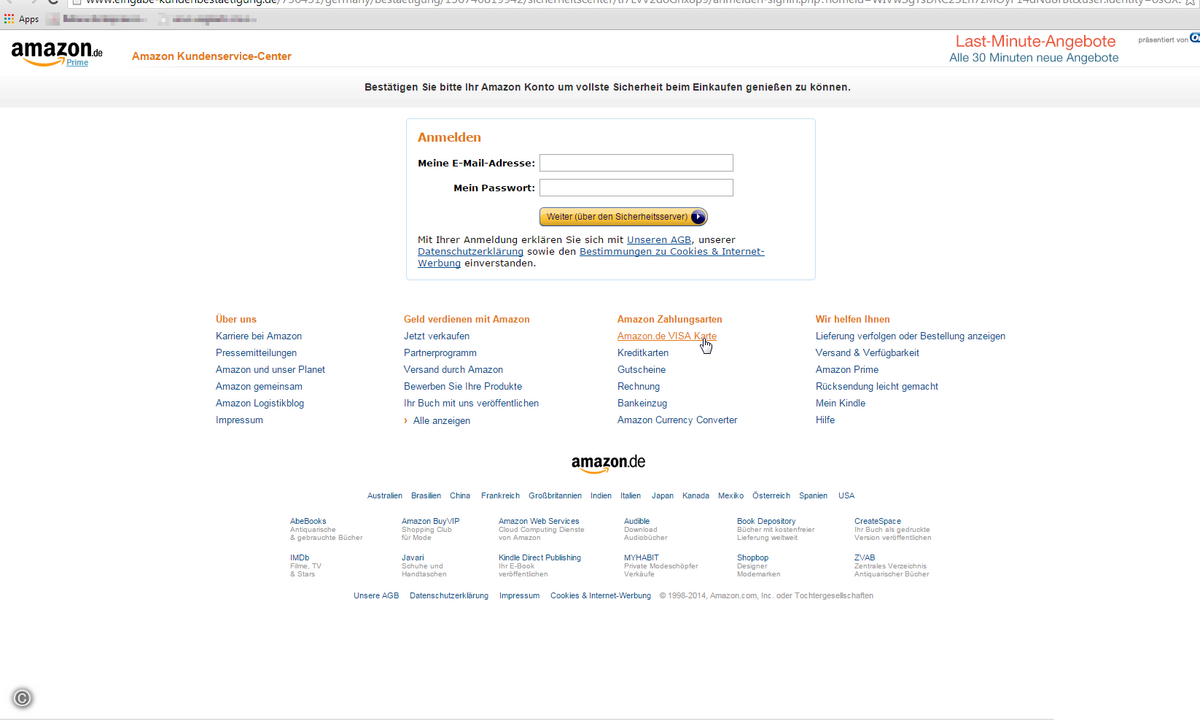Select China country link
Viewport: 1200px width, 720px height.
tap(460, 496)
